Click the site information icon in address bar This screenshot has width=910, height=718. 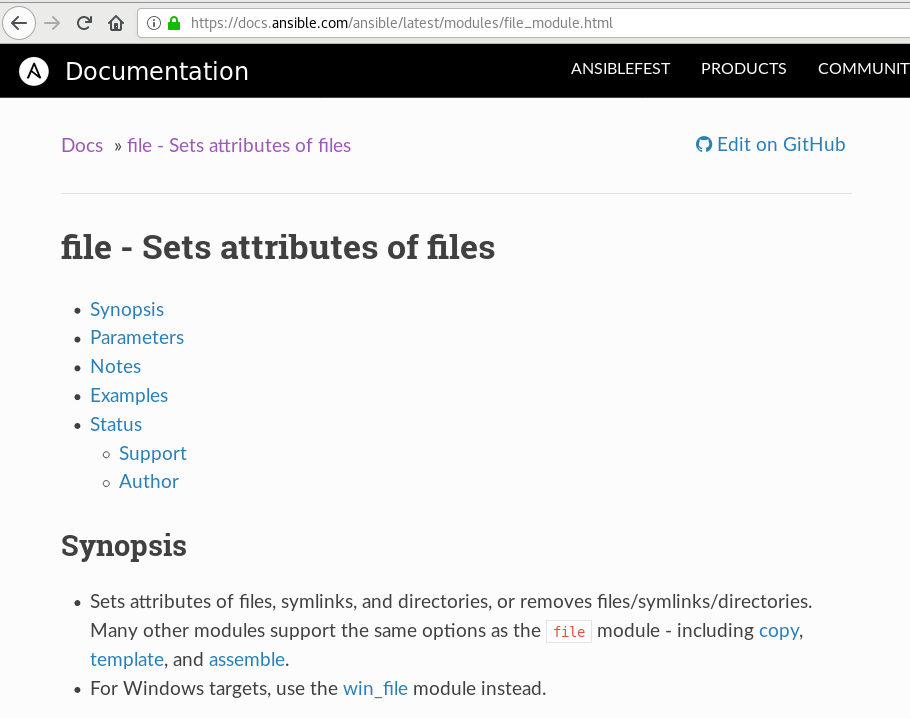(x=153, y=22)
